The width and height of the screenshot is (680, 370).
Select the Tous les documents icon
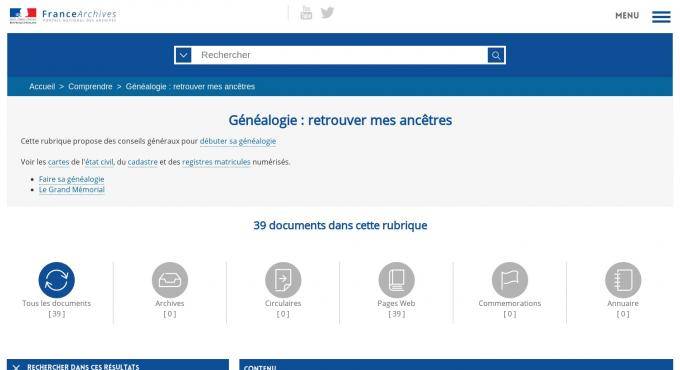click(57, 280)
